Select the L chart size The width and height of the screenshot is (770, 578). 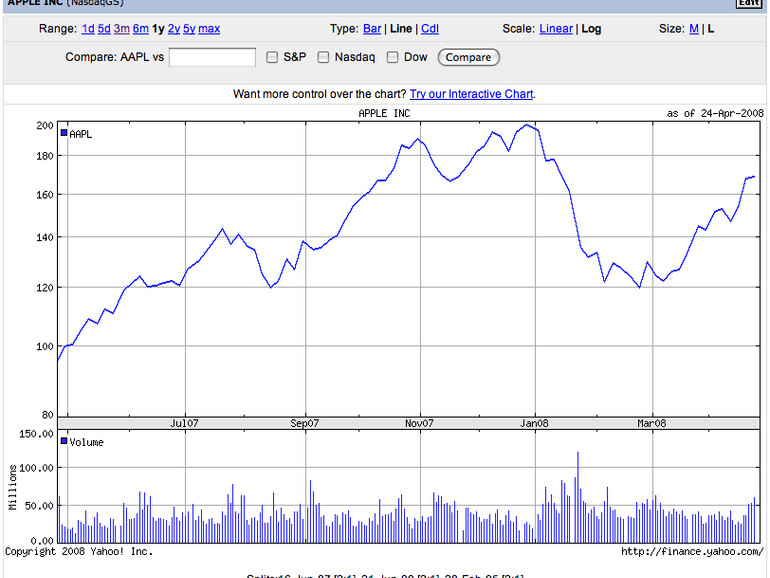pyautogui.click(x=711, y=29)
